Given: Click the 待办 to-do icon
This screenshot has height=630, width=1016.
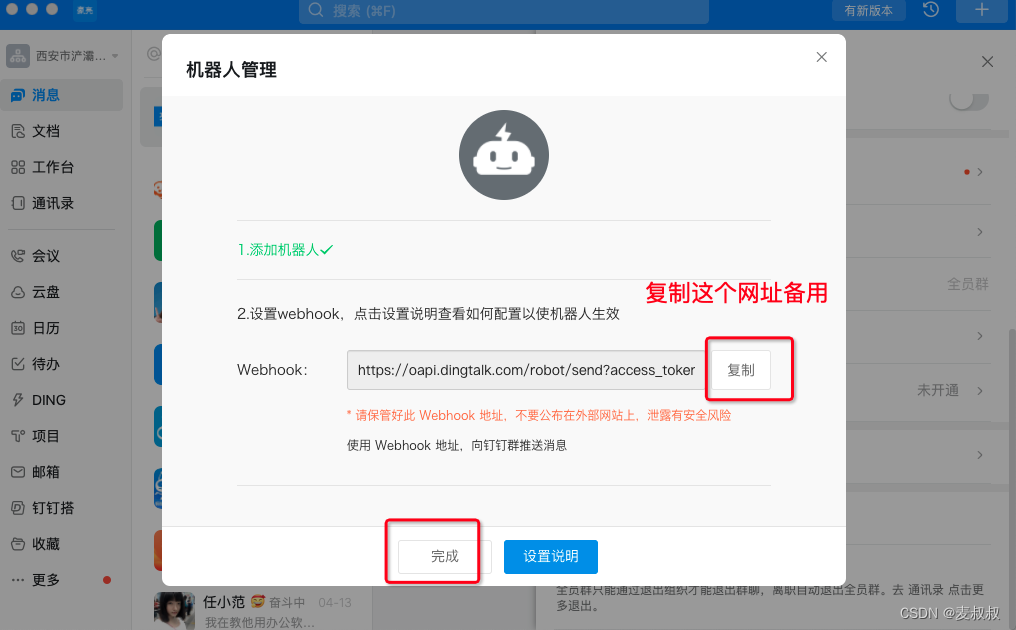Looking at the screenshot, I should coord(18,364).
